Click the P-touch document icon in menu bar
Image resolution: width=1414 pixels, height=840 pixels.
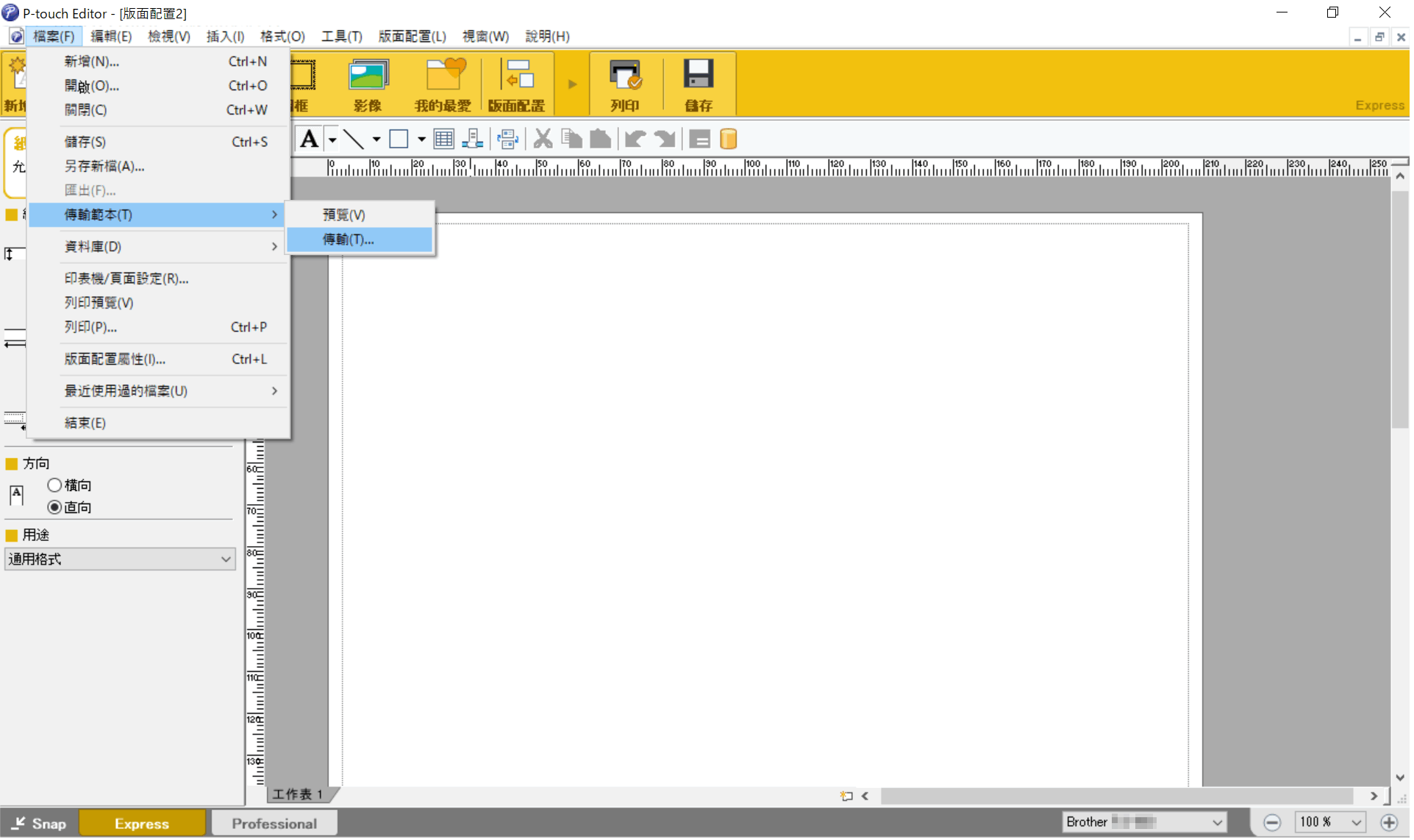pos(15,36)
